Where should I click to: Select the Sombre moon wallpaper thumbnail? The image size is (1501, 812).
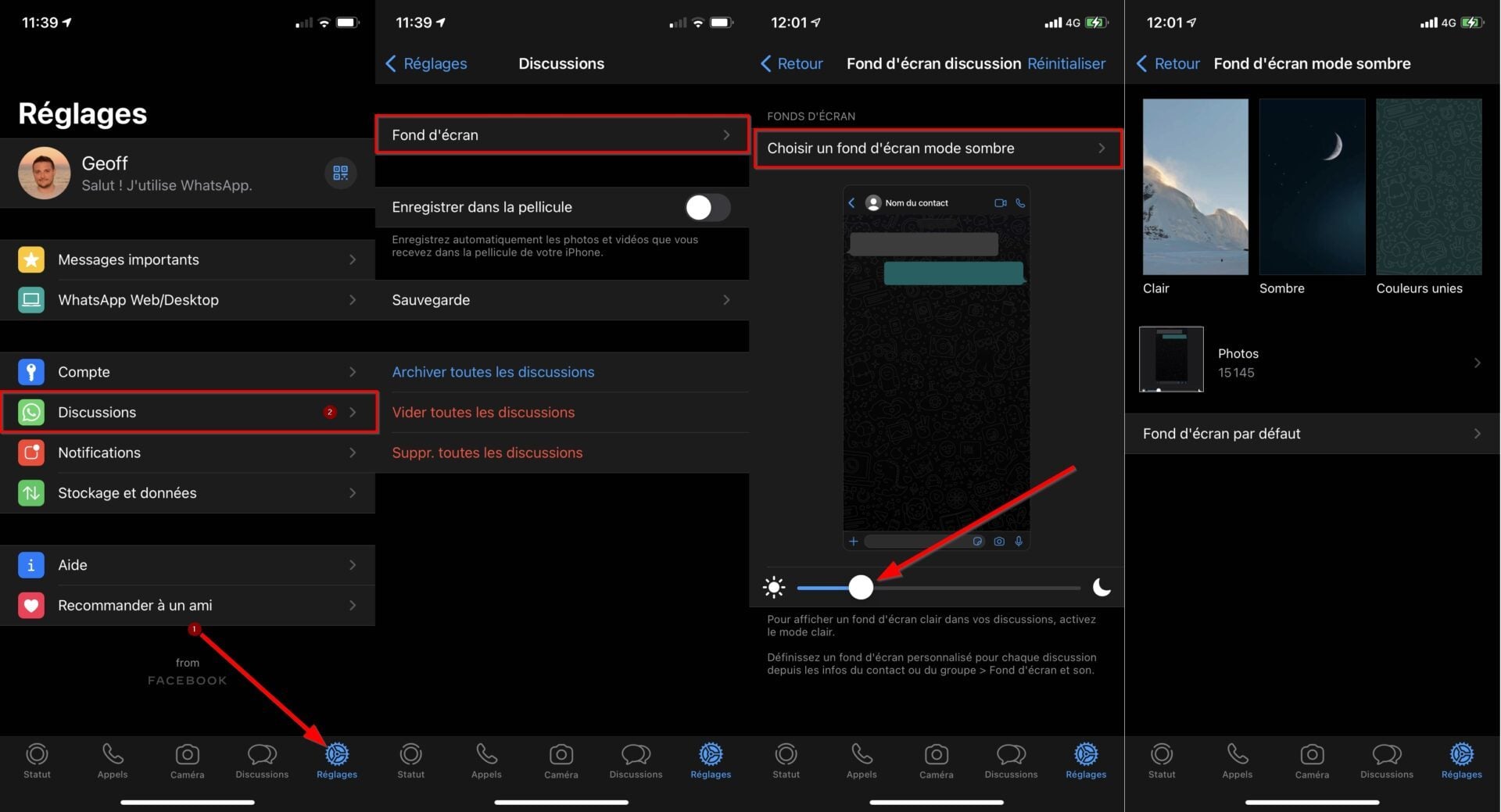click(1312, 187)
